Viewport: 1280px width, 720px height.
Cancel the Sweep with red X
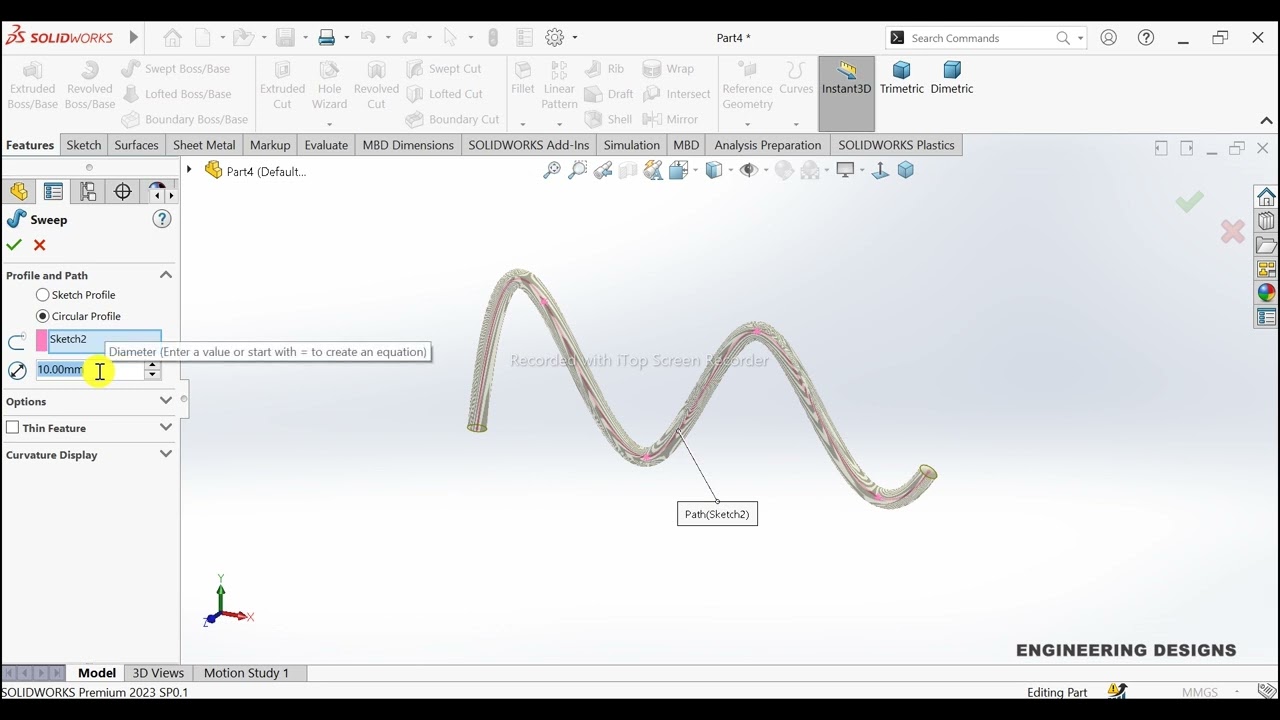coord(40,245)
